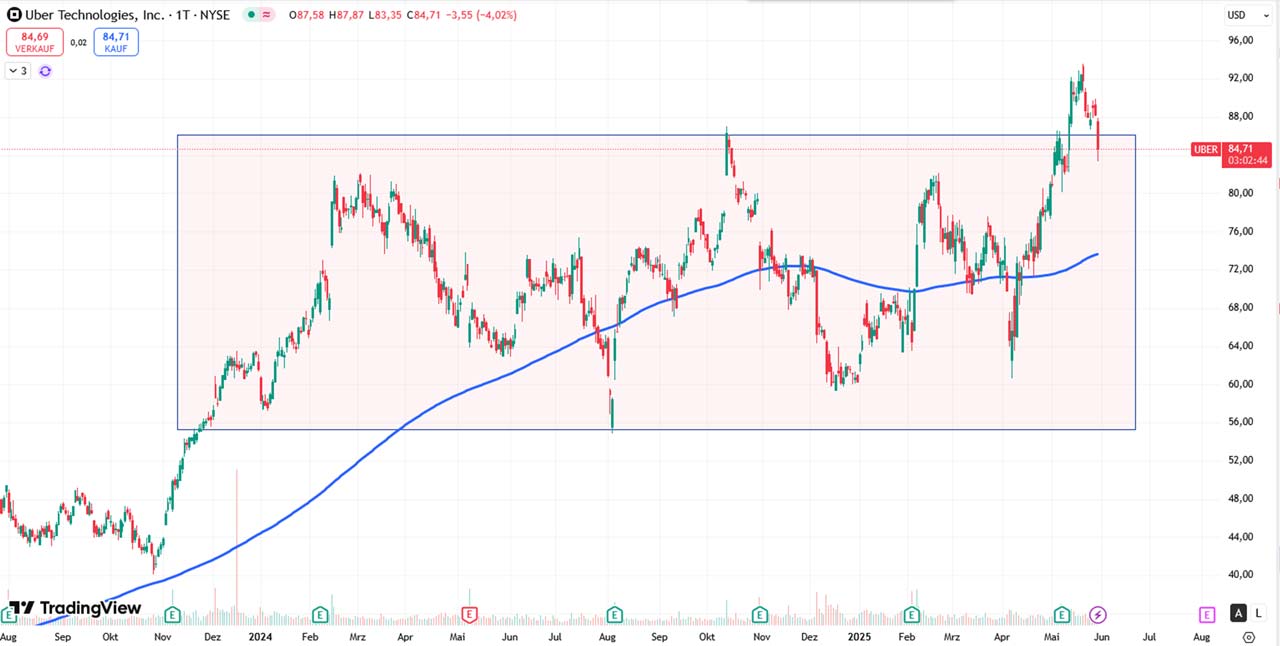This screenshot has height=646, width=1280.
Task: Click the blue KAUF buy button
Action: click(x=116, y=42)
